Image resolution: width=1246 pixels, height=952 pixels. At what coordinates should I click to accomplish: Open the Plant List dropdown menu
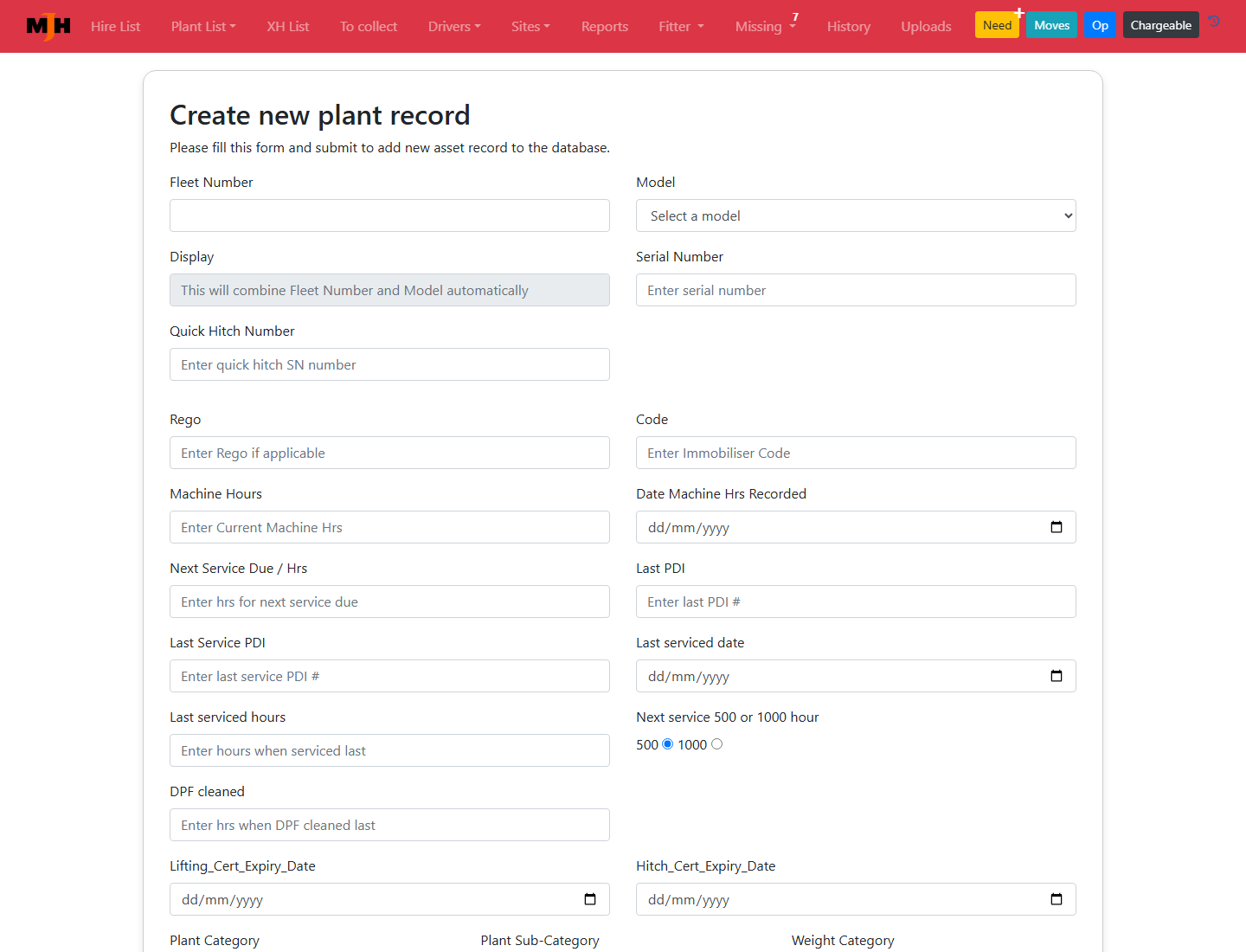point(203,27)
